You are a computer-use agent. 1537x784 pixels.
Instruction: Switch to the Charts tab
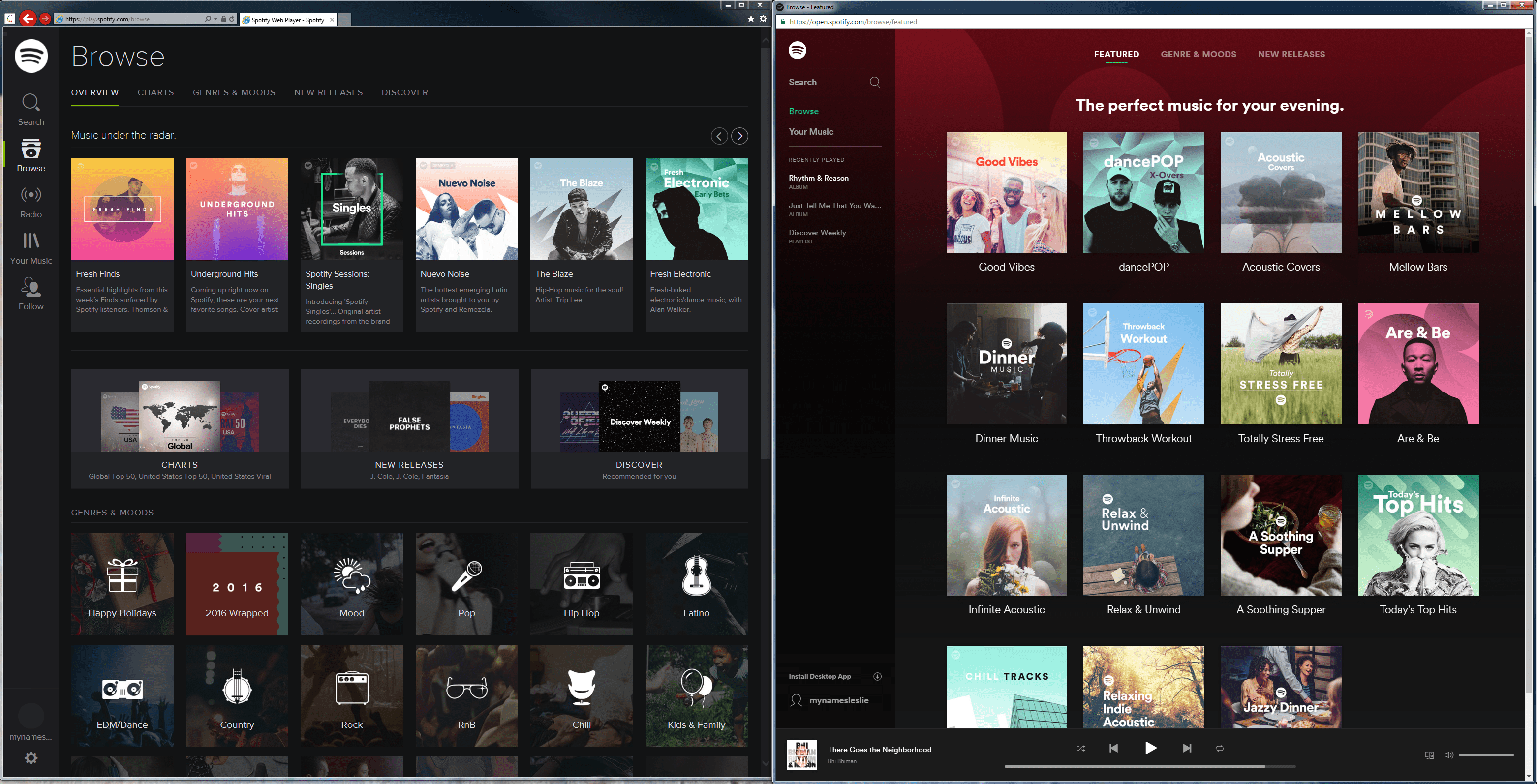(x=156, y=92)
